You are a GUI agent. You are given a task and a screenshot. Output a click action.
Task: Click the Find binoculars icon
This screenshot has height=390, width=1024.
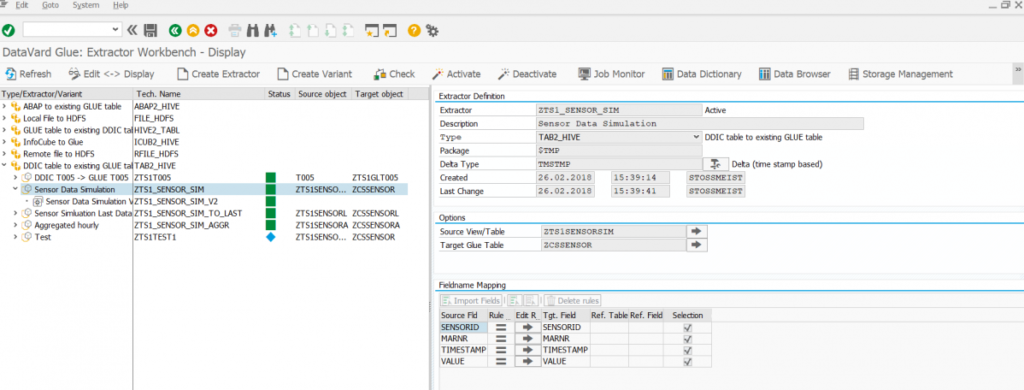click(253, 30)
